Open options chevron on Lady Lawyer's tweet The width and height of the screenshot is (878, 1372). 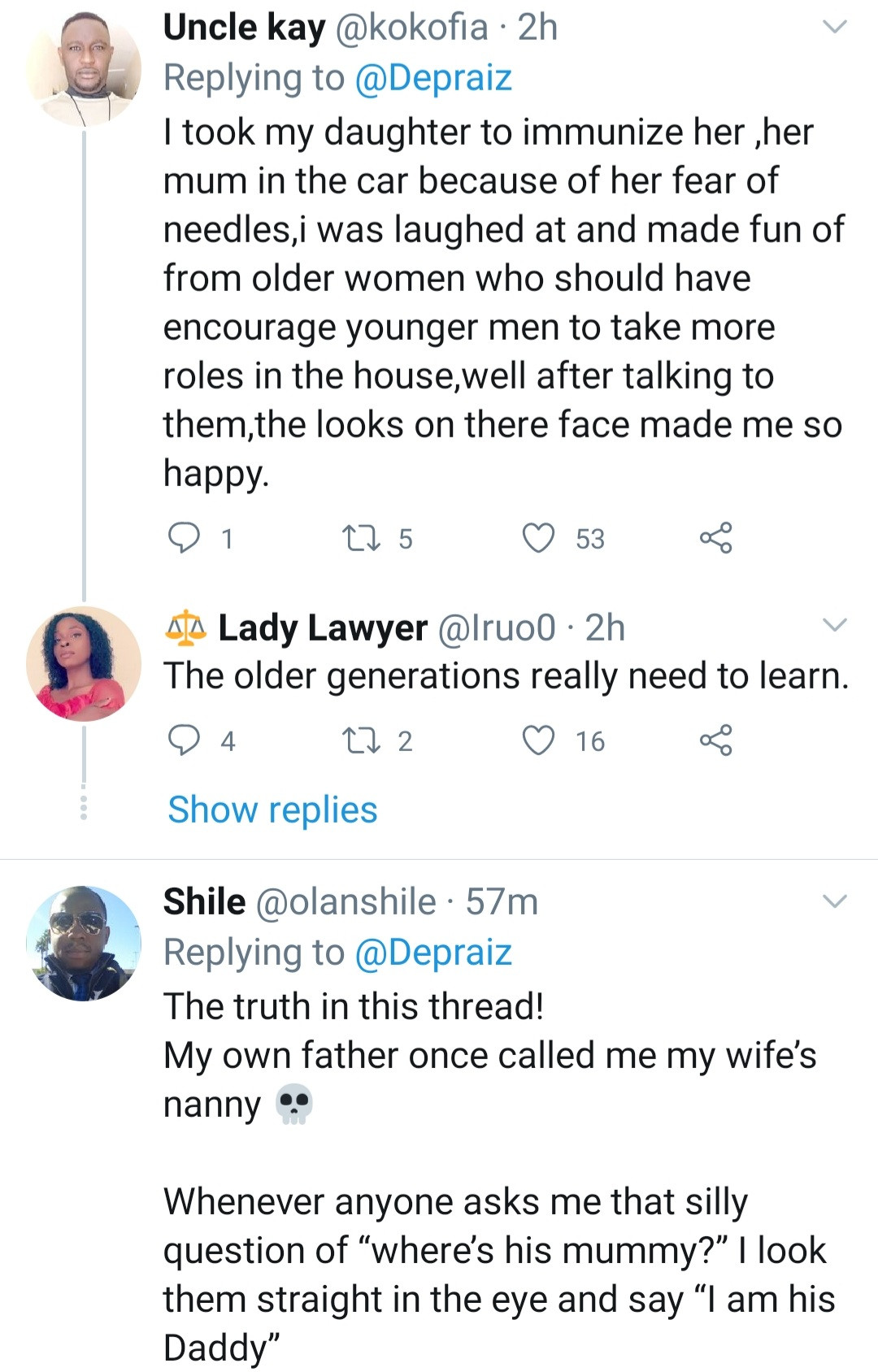tap(835, 625)
